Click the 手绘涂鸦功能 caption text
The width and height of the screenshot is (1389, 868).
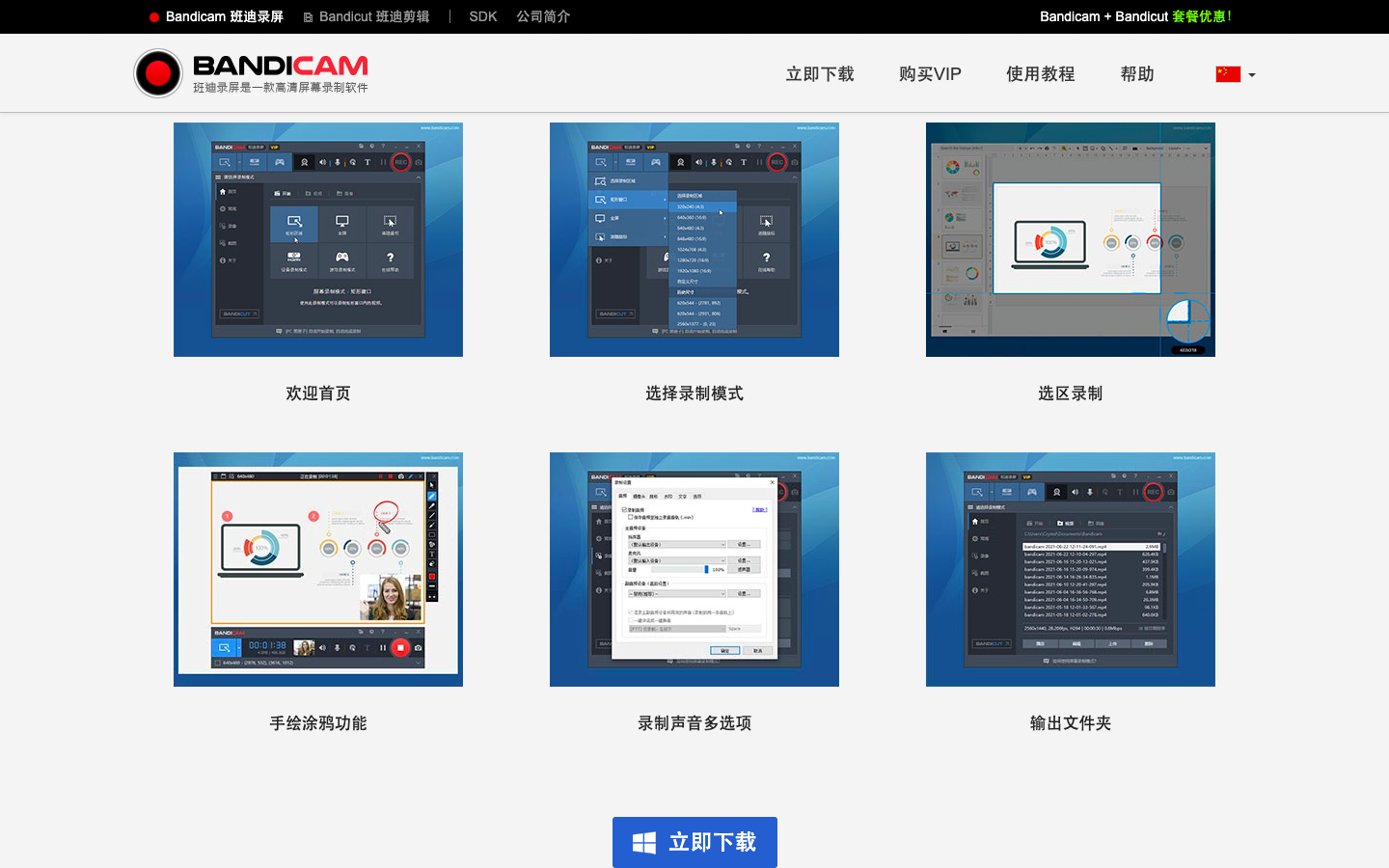pos(318,723)
